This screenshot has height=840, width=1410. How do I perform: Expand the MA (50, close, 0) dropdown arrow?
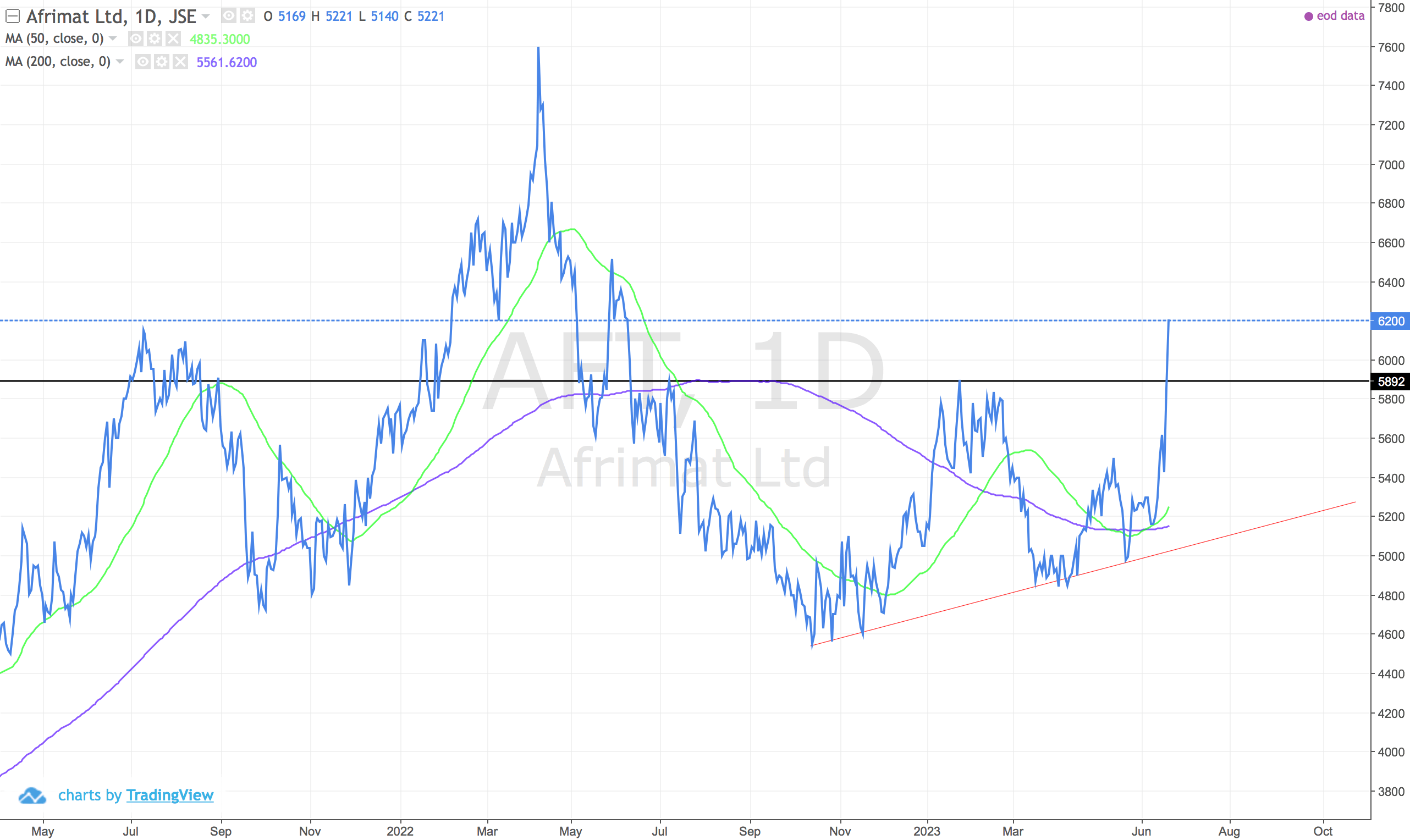(113, 38)
